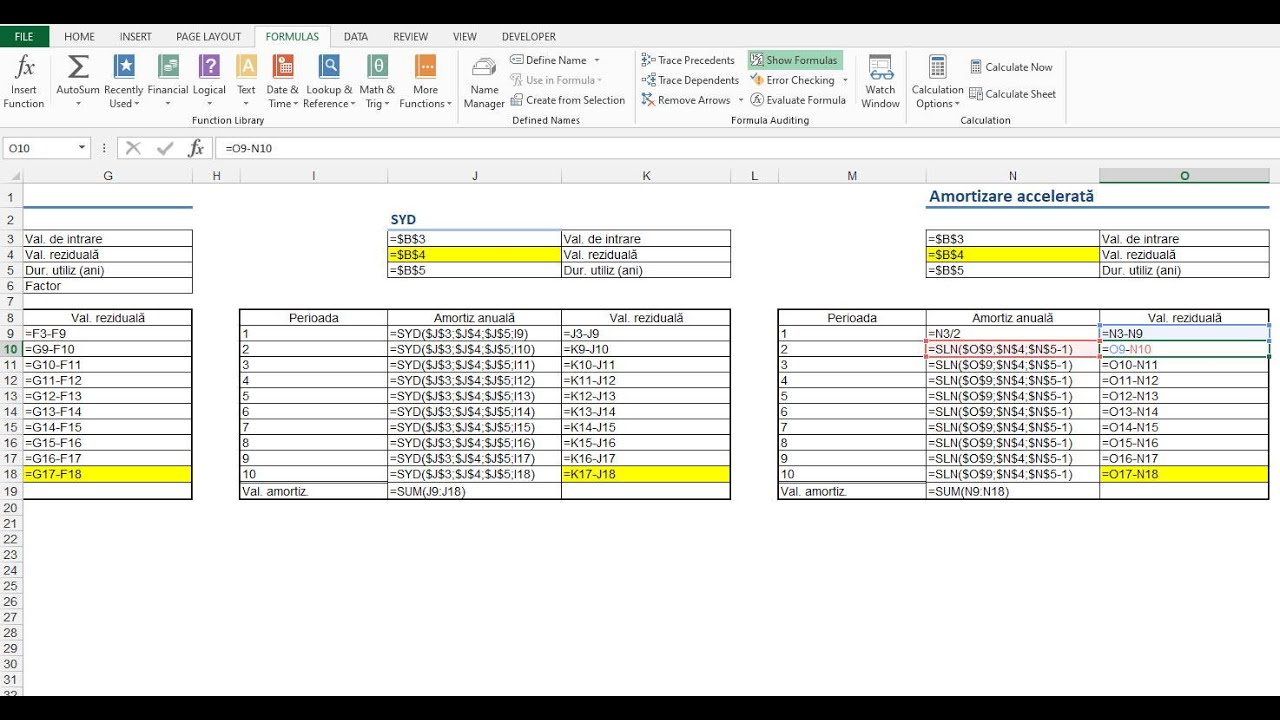1280x720 pixels.
Task: Expand the Error Checking dropdown arrow
Action: click(x=845, y=80)
